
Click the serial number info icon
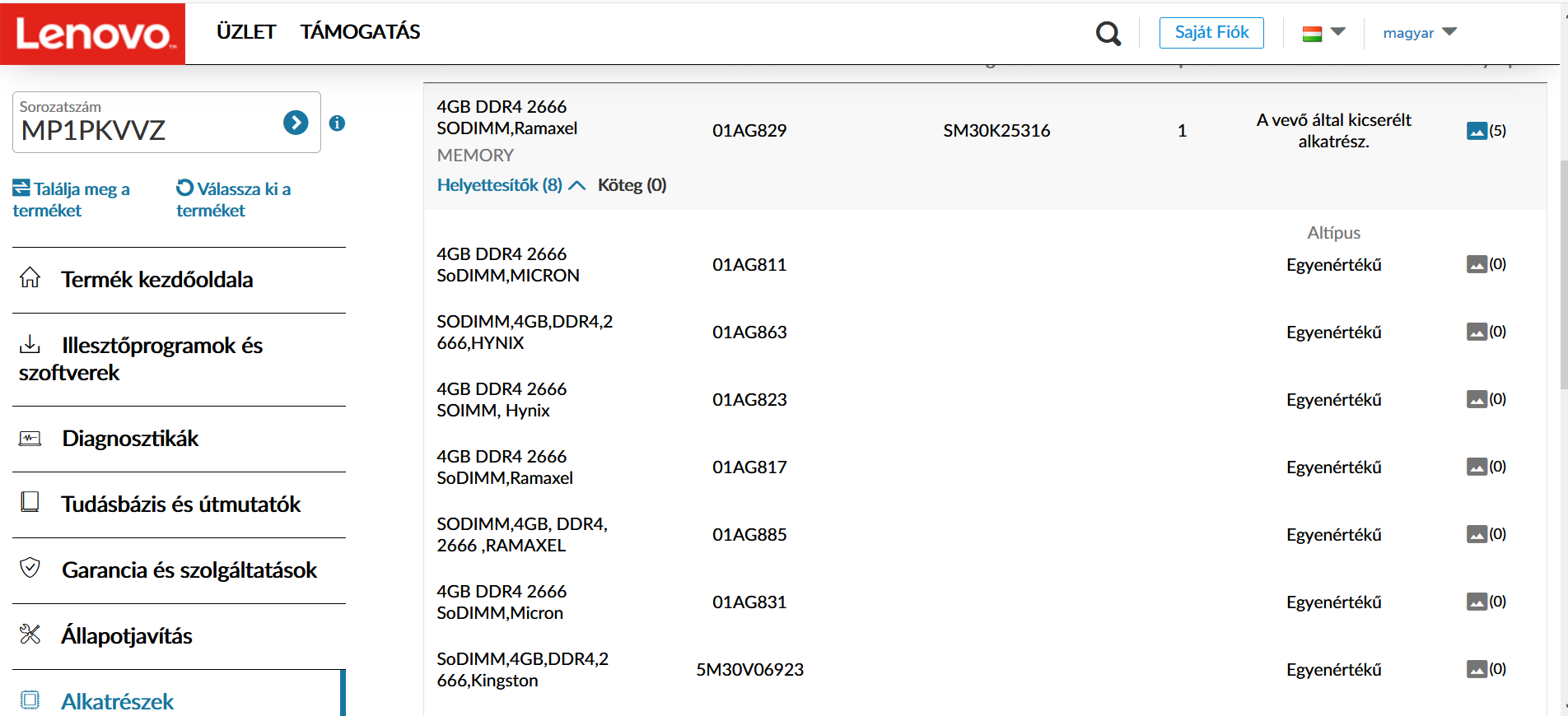337,123
